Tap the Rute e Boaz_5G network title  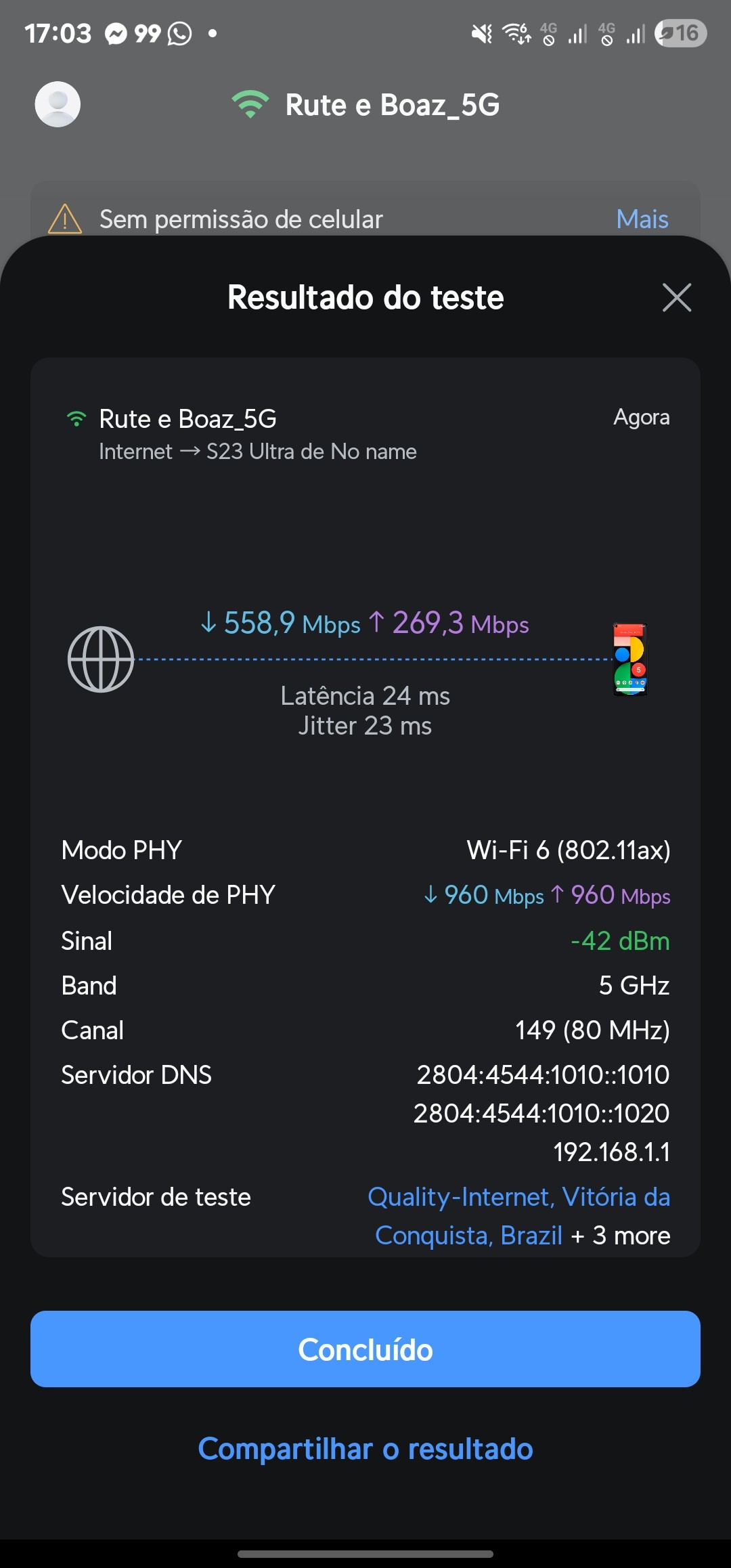[392, 105]
